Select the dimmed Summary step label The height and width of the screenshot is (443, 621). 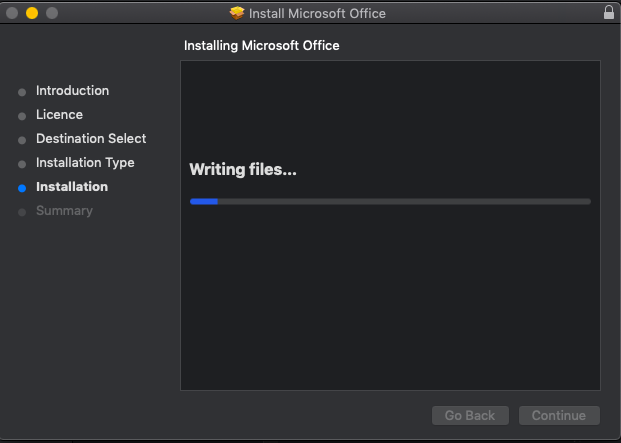tap(64, 211)
